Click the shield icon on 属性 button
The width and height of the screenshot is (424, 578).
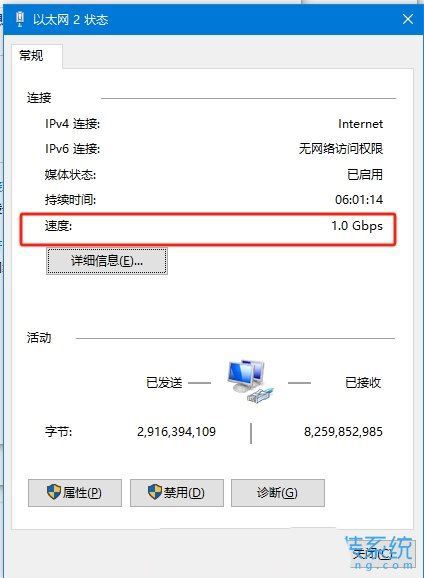(x=54, y=492)
